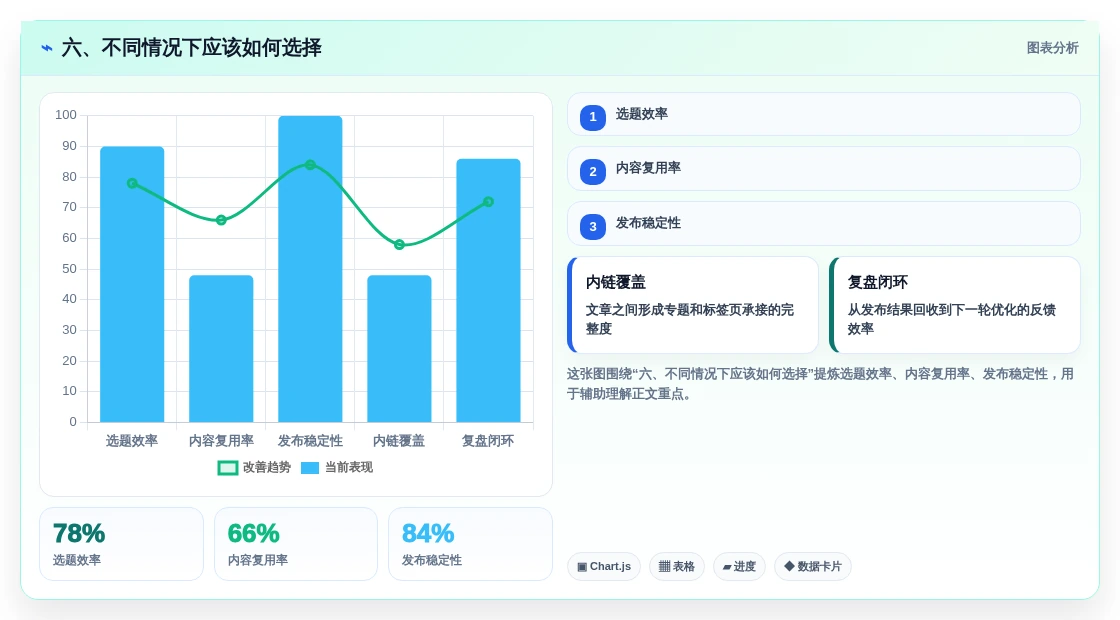Open the 复盘闭环 info card
Screen dimensions: 1120x620
[x=954, y=305]
